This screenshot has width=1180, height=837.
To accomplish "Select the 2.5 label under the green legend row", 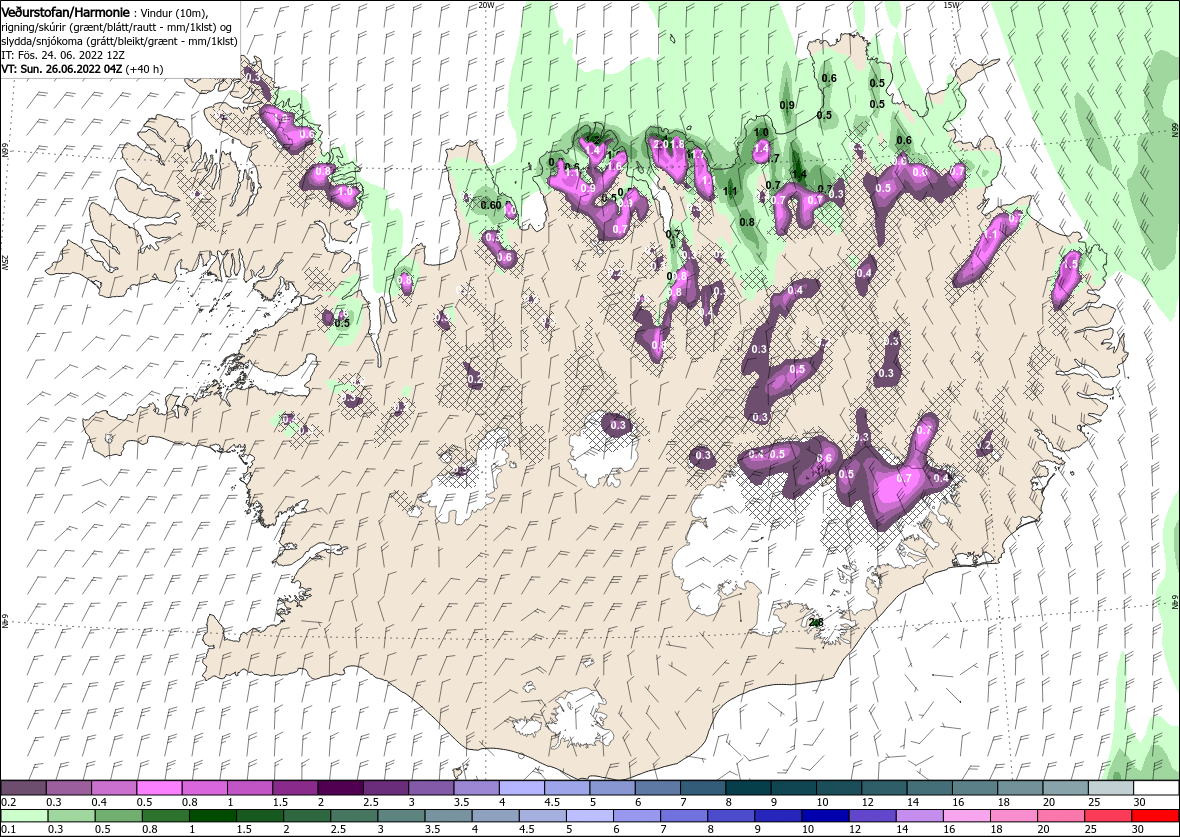I will coord(337,829).
